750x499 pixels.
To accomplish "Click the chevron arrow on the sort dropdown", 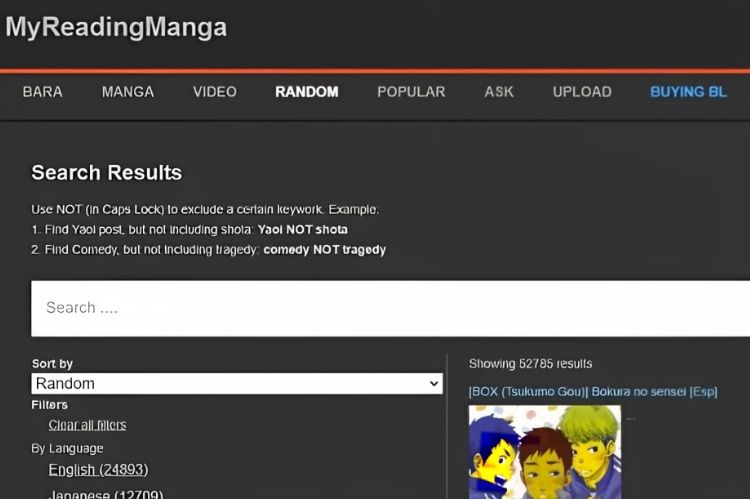I will 434,384.
